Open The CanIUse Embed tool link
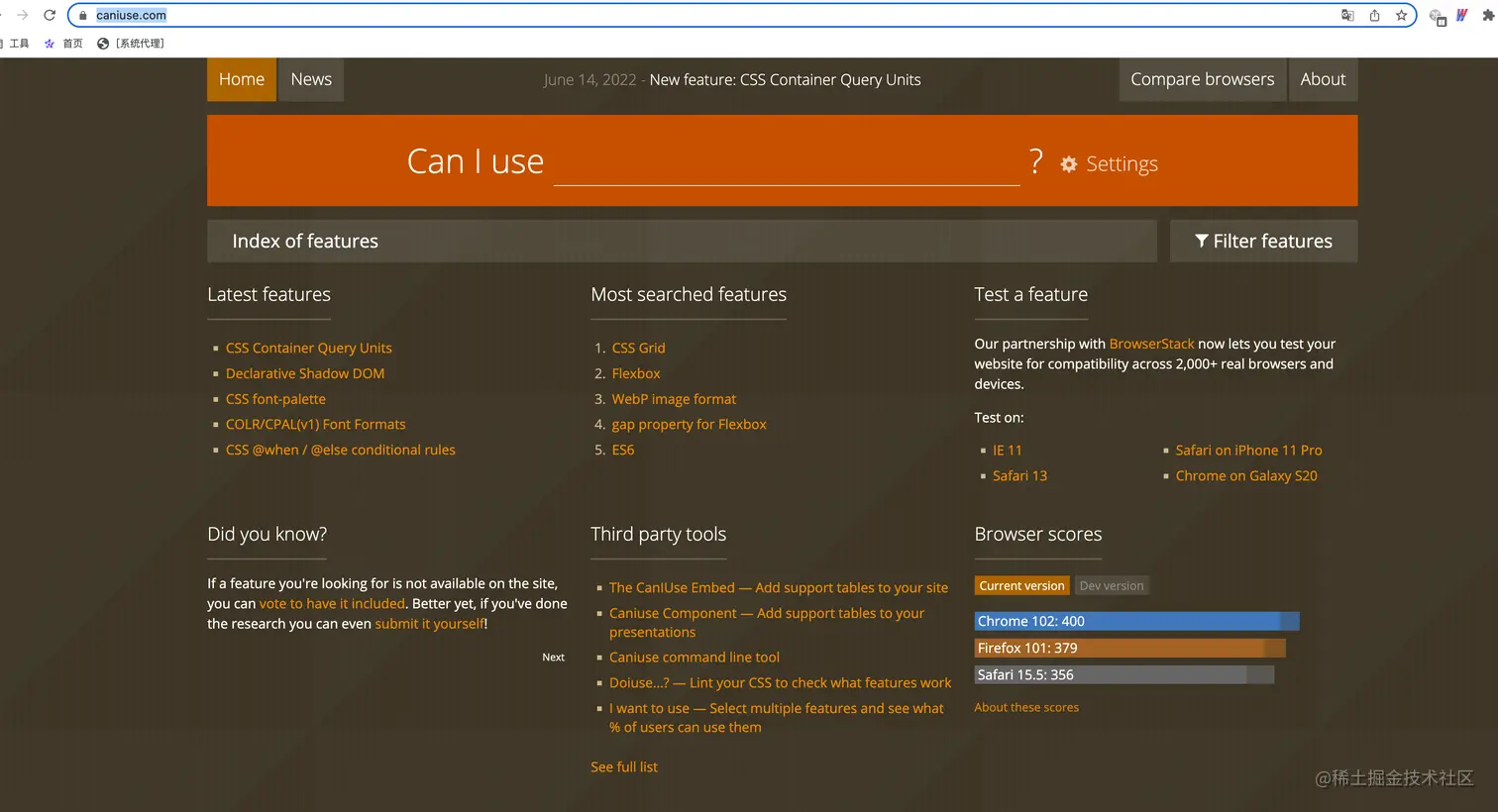The width and height of the screenshot is (1498, 812). 779,587
